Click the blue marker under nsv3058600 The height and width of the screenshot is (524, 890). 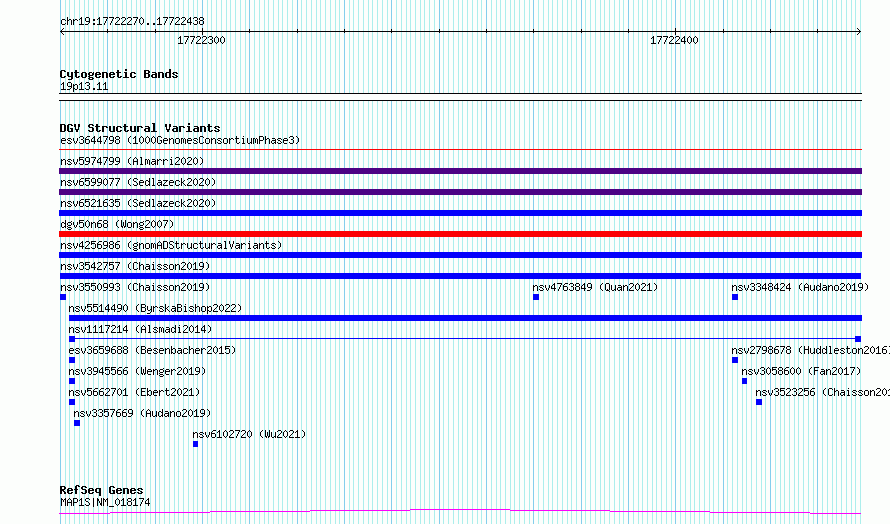[745, 381]
